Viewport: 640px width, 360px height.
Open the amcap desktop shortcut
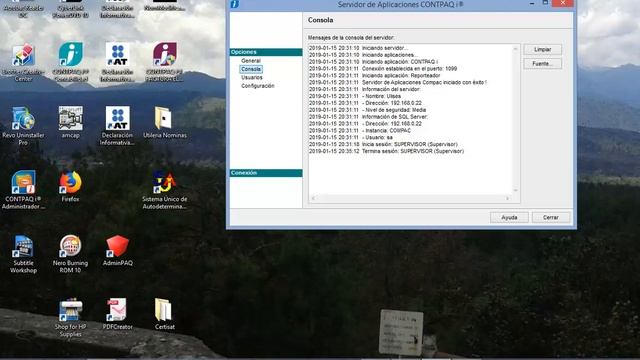[x=71, y=122]
